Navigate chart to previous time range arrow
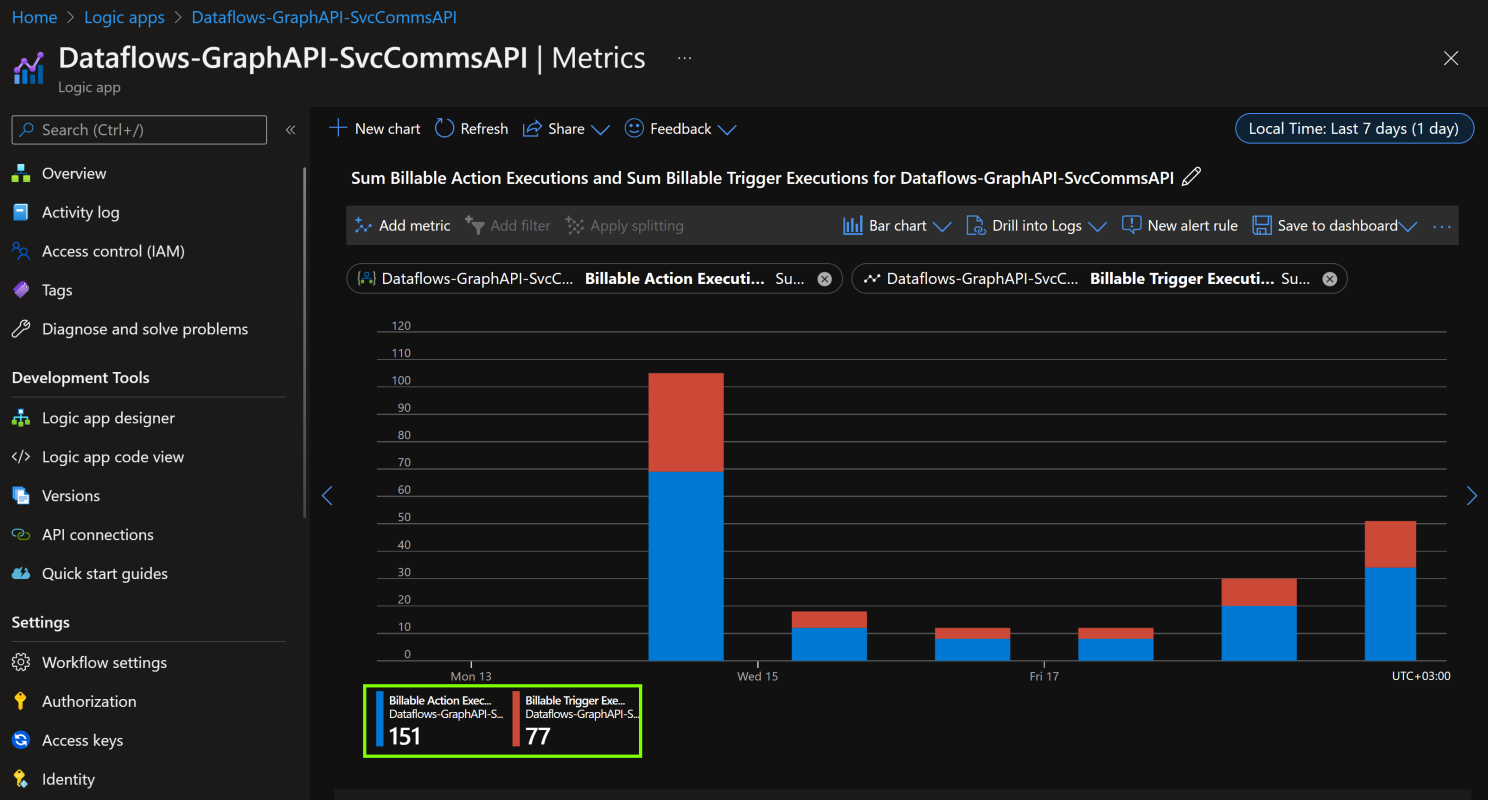The image size is (1488, 800). (x=326, y=496)
